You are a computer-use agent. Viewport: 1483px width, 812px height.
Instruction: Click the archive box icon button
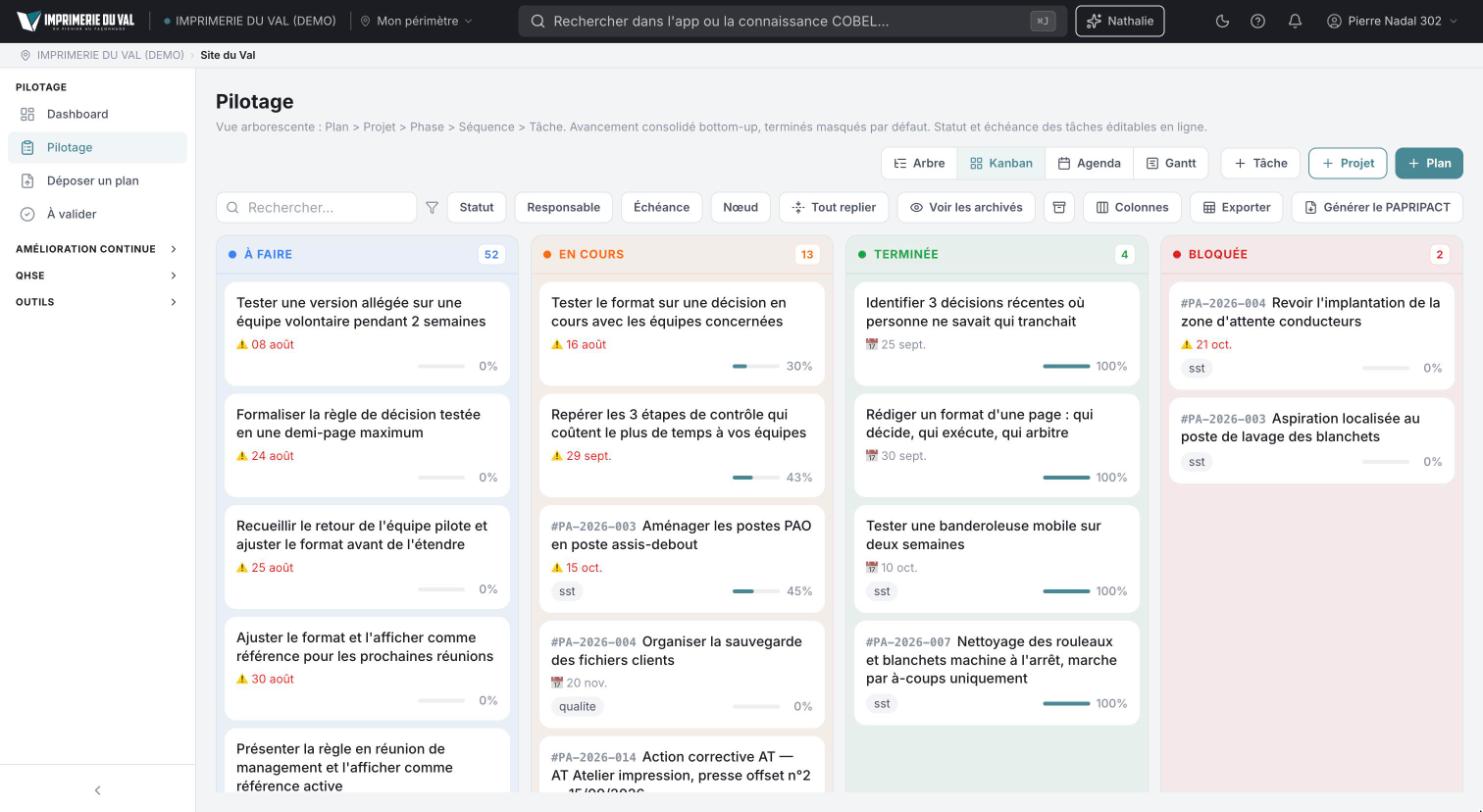(1059, 207)
